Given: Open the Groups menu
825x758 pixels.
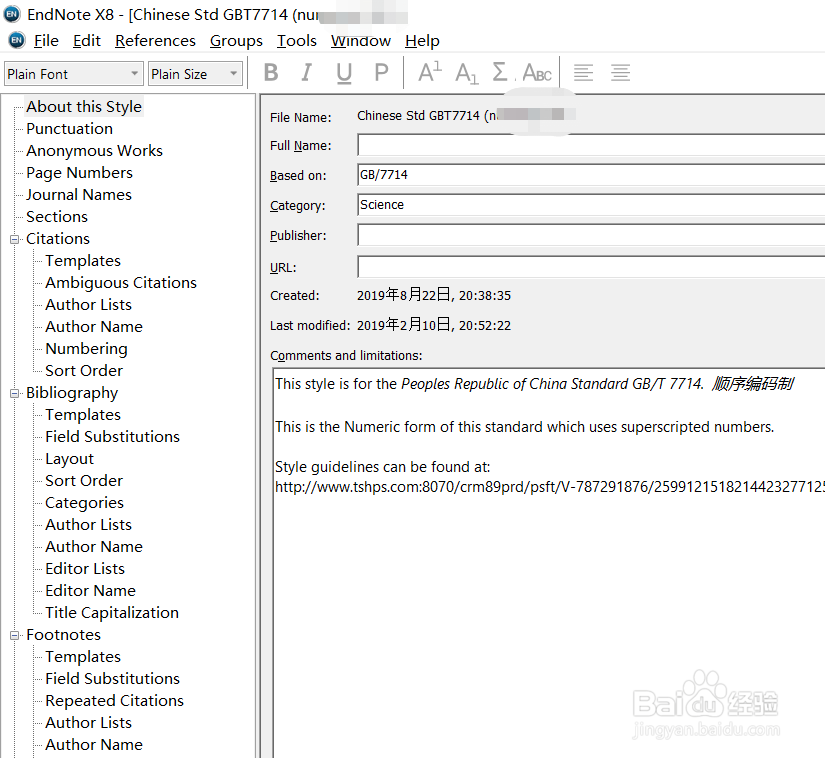Looking at the screenshot, I should click(236, 41).
